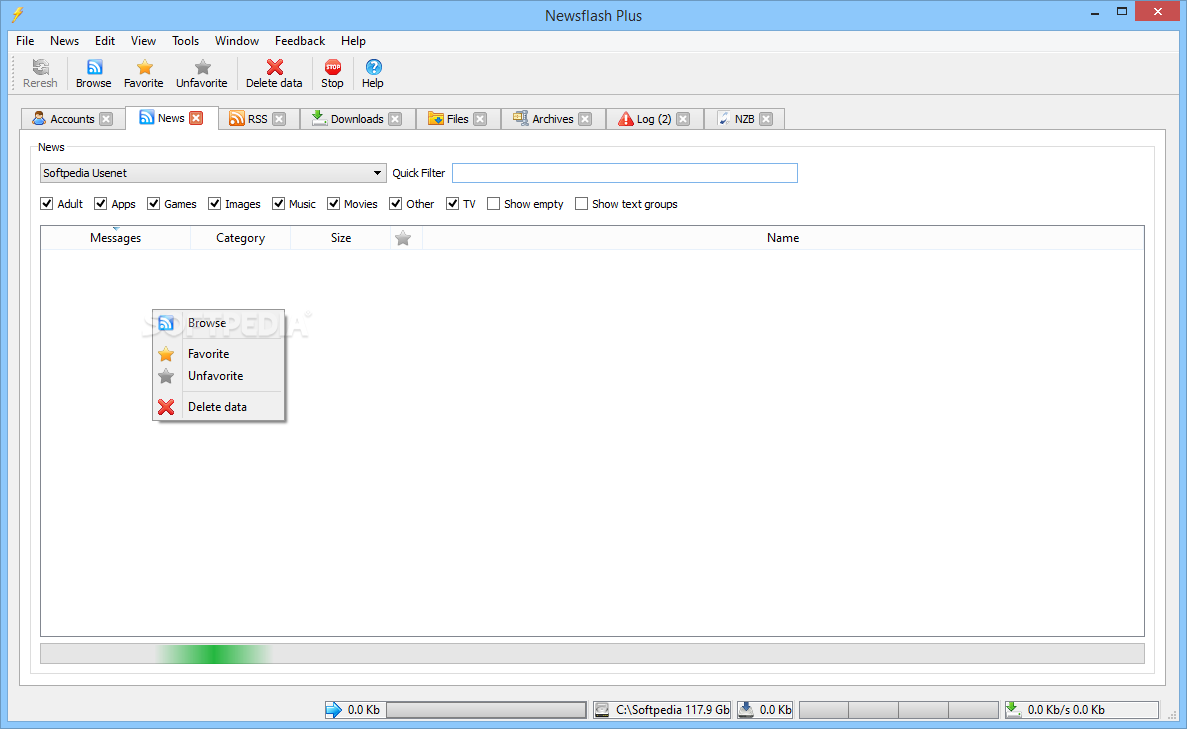Open the File menu
The width and height of the screenshot is (1187, 729).
pyautogui.click(x=25, y=41)
